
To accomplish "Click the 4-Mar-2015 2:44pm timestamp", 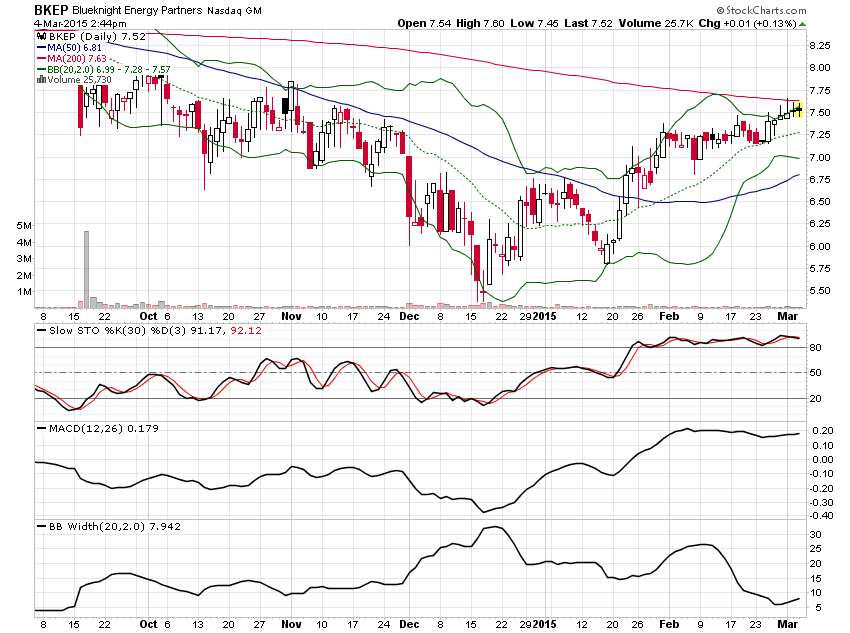I will coord(80,23).
